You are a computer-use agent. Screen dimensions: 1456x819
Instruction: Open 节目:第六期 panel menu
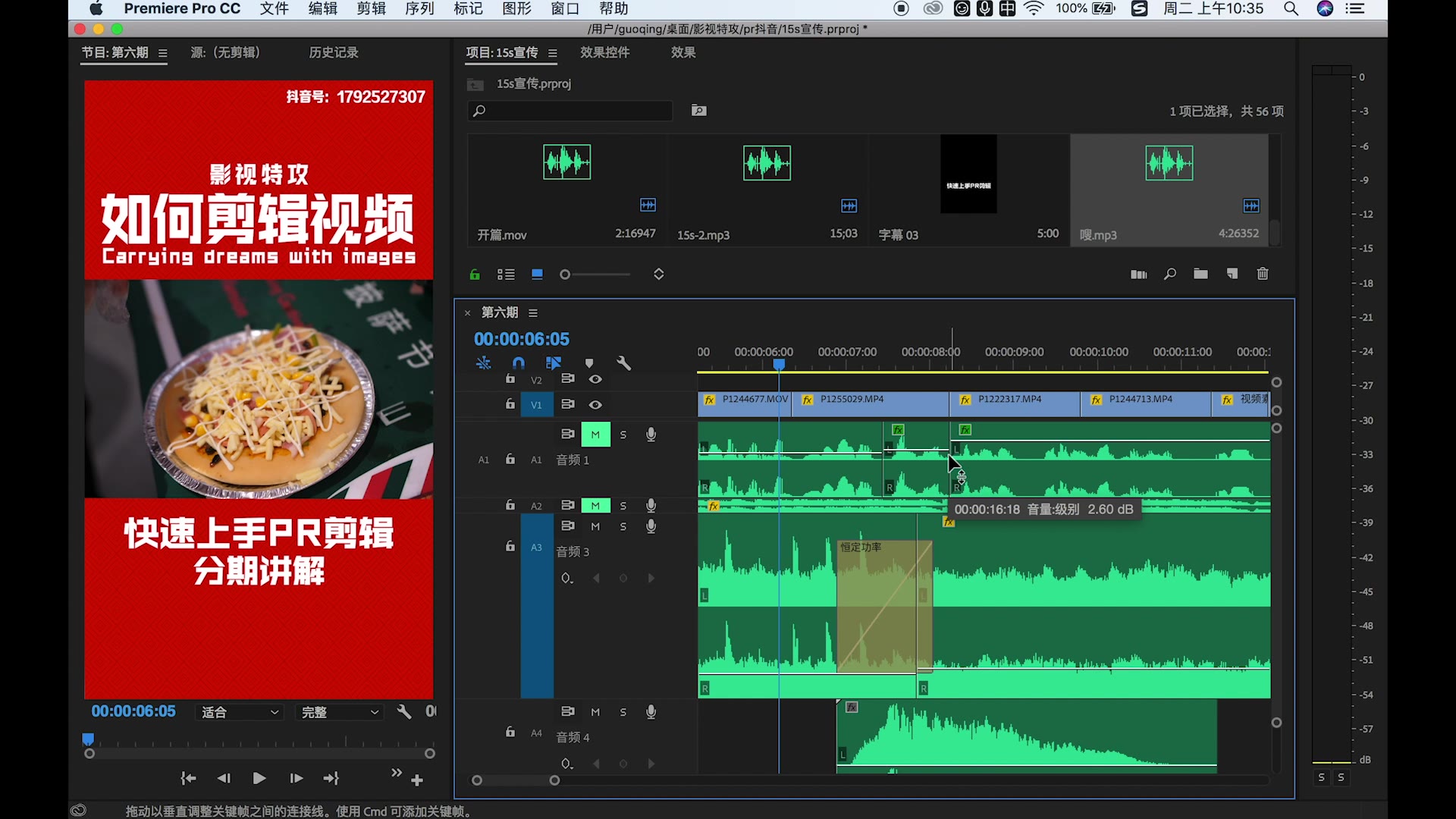pyautogui.click(x=162, y=53)
